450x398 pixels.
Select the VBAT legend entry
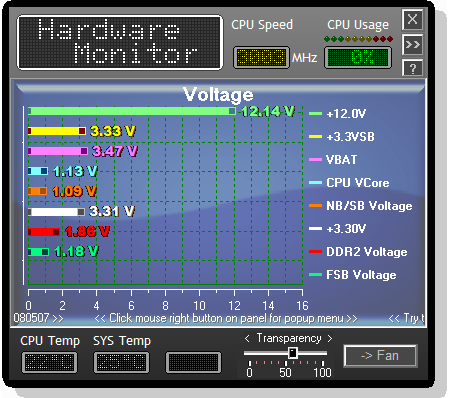pyautogui.click(x=333, y=160)
